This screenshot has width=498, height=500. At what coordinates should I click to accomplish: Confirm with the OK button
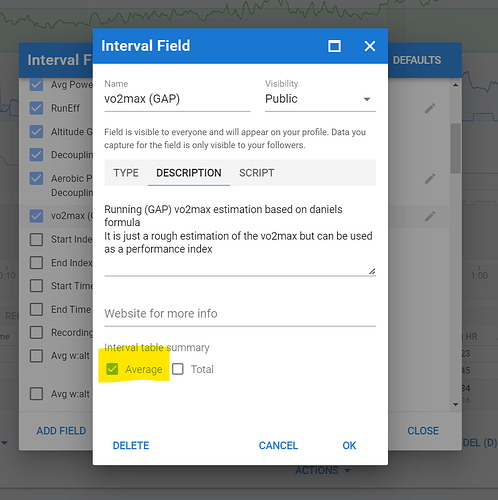349,445
